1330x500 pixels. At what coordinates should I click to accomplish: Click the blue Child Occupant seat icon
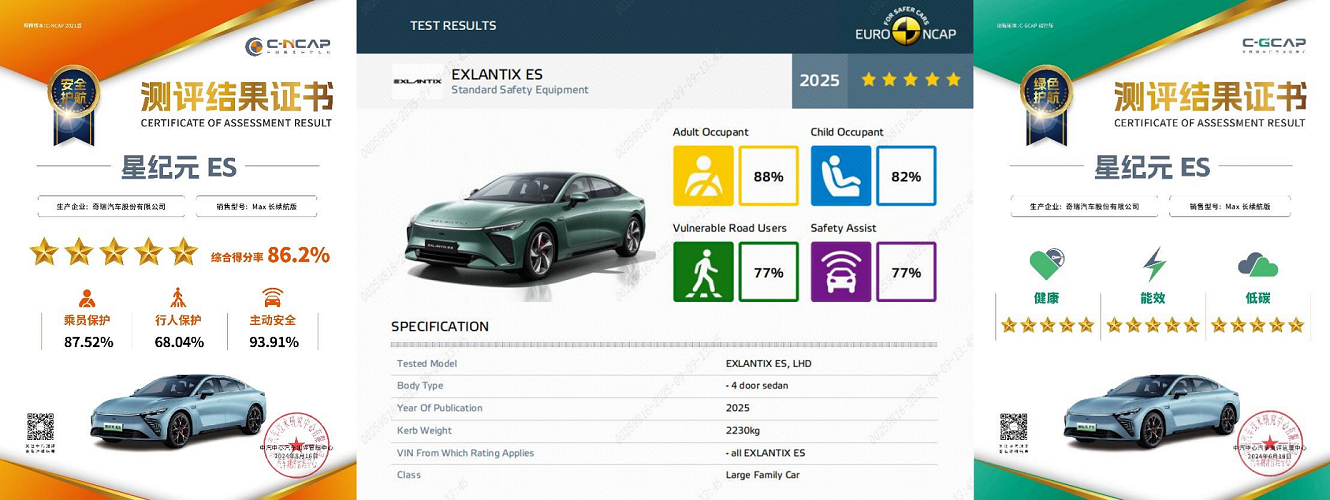coord(841,176)
